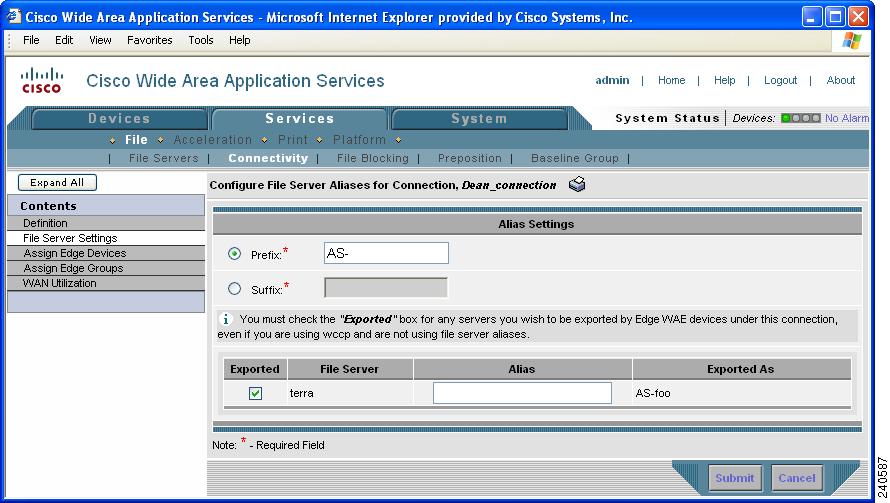Select the Suffix radio button
The image size is (890, 503).
[234, 288]
